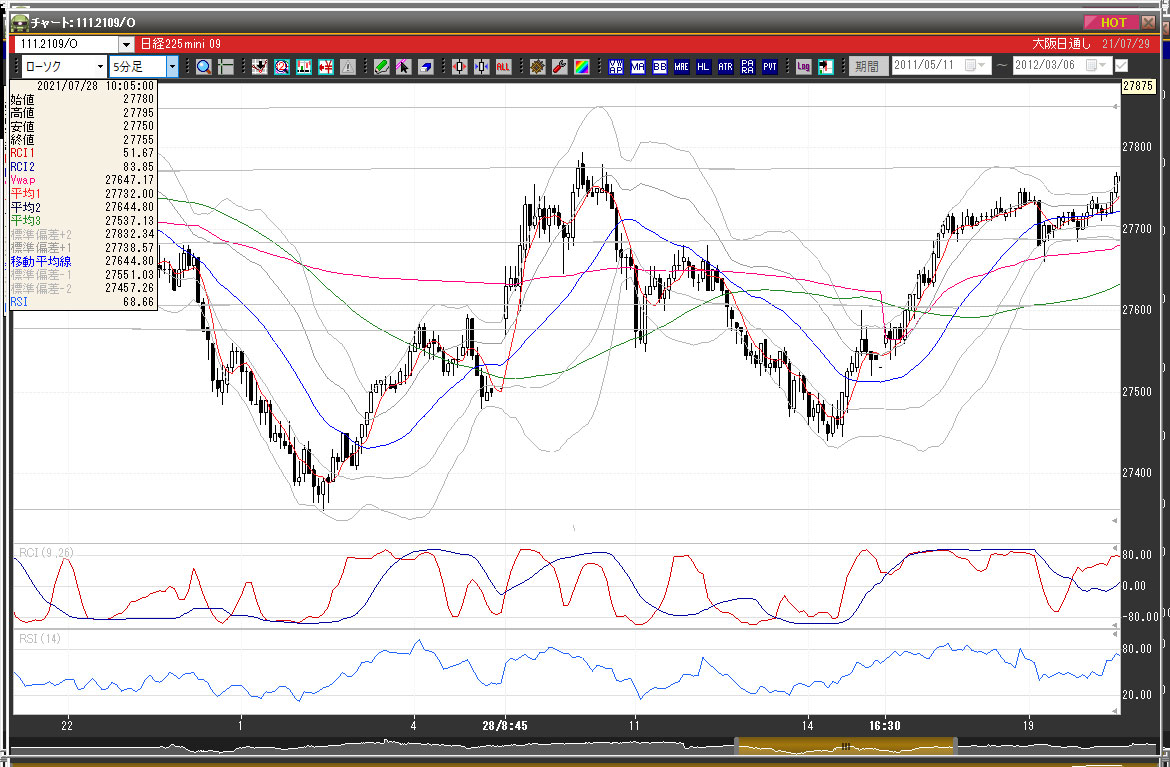Click the RSI(14) panel label
1170x767 pixels.
tap(40, 639)
